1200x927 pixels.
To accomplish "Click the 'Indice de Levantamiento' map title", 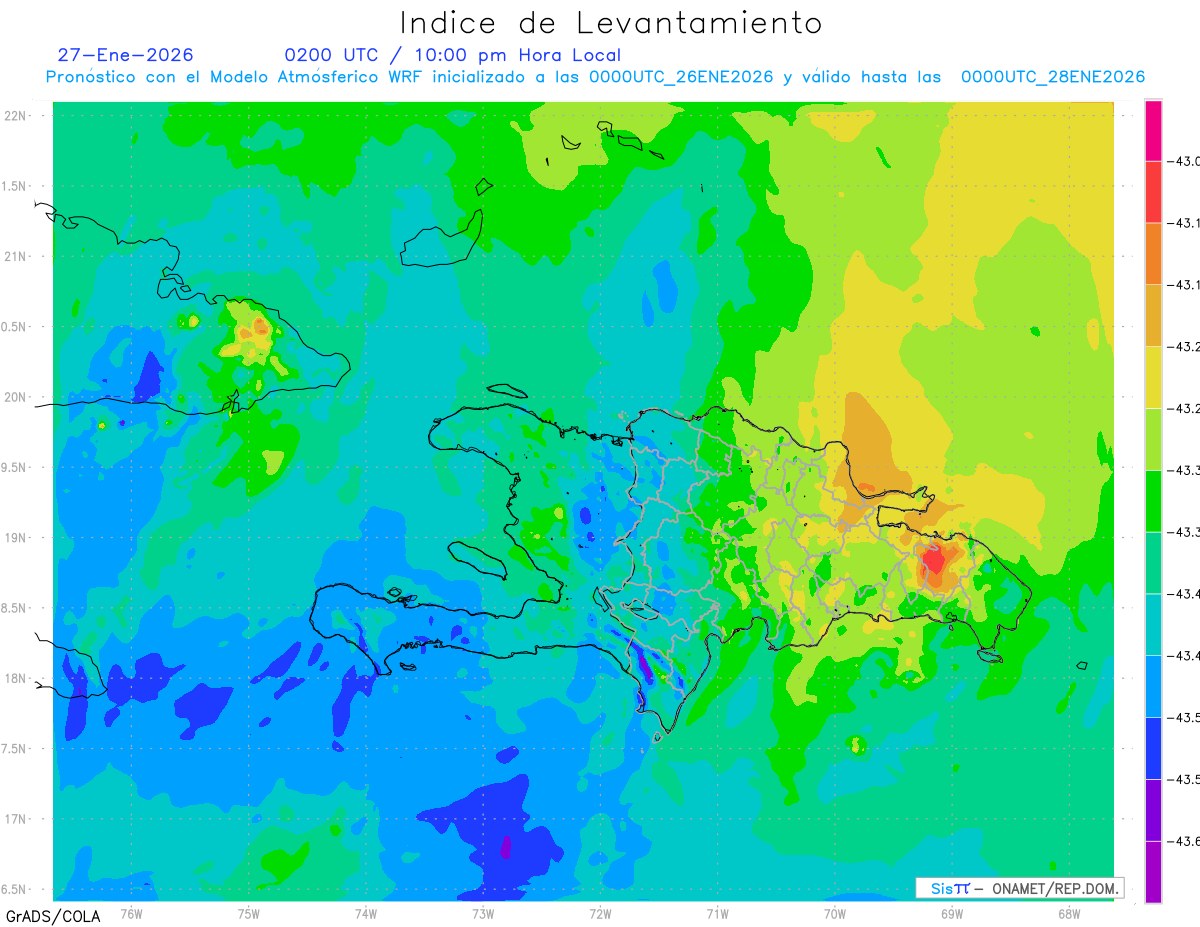I will tap(611, 23).
